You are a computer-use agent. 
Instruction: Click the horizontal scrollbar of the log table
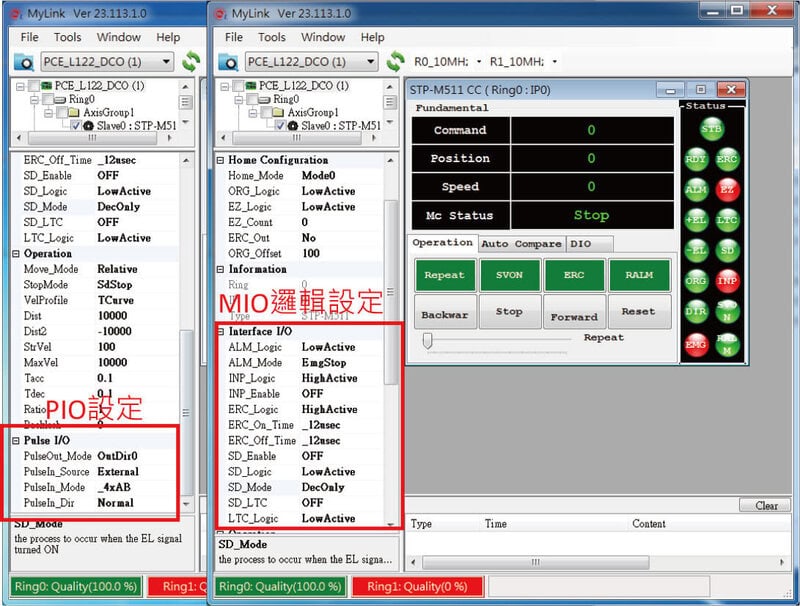tap(536, 562)
